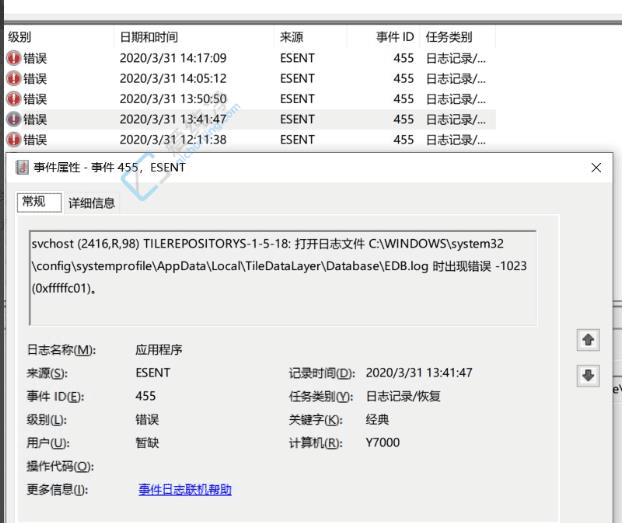Viewport: 622px width, 523px height.
Task: Select the event dated 2020/3/31 14:17:09
Action: 250,58
